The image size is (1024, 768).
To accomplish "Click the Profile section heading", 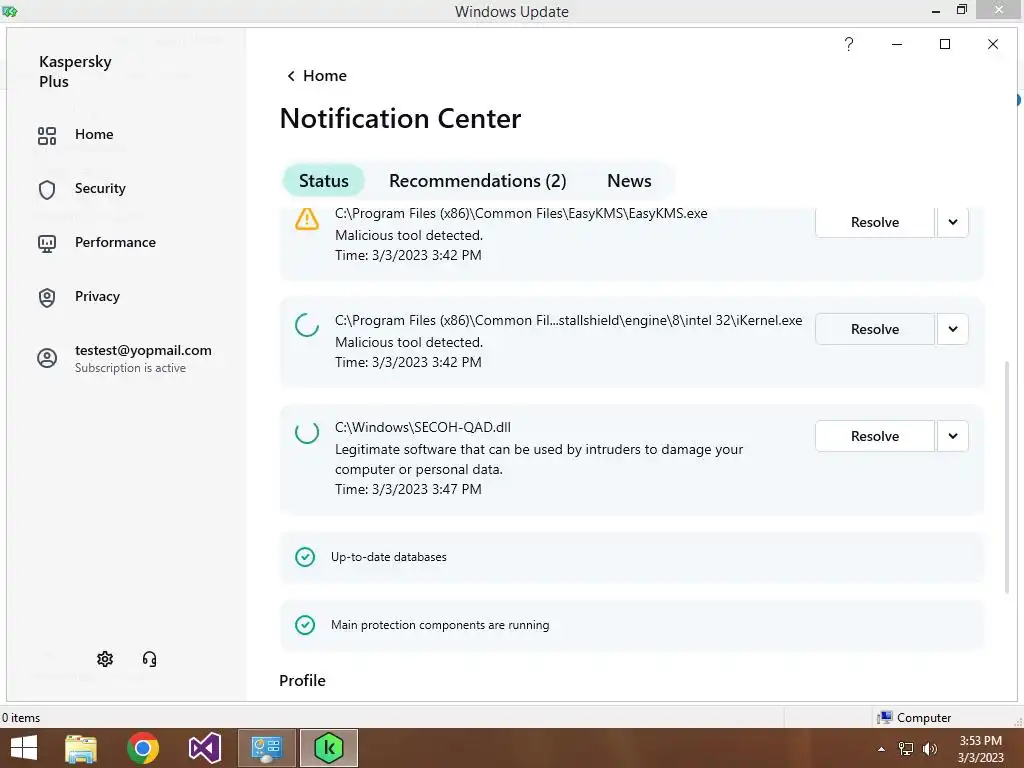I will click(302, 680).
